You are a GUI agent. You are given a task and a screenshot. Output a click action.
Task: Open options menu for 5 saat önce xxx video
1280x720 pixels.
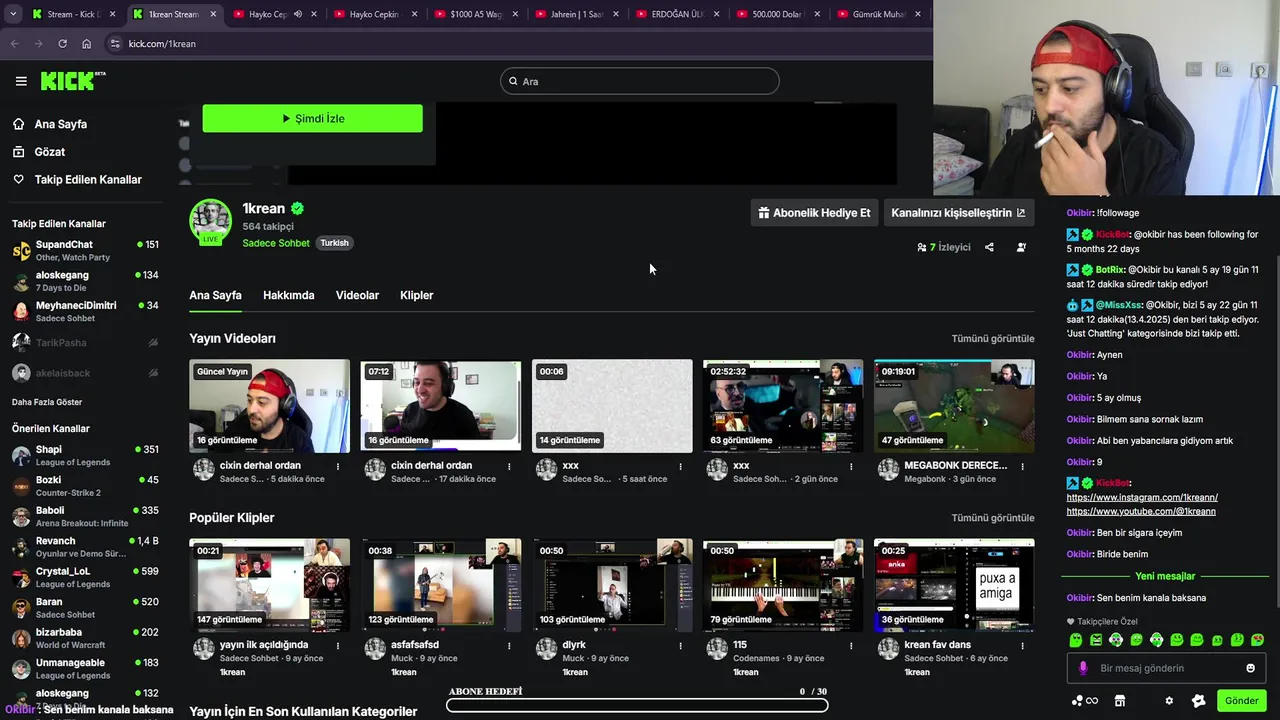[680, 466]
